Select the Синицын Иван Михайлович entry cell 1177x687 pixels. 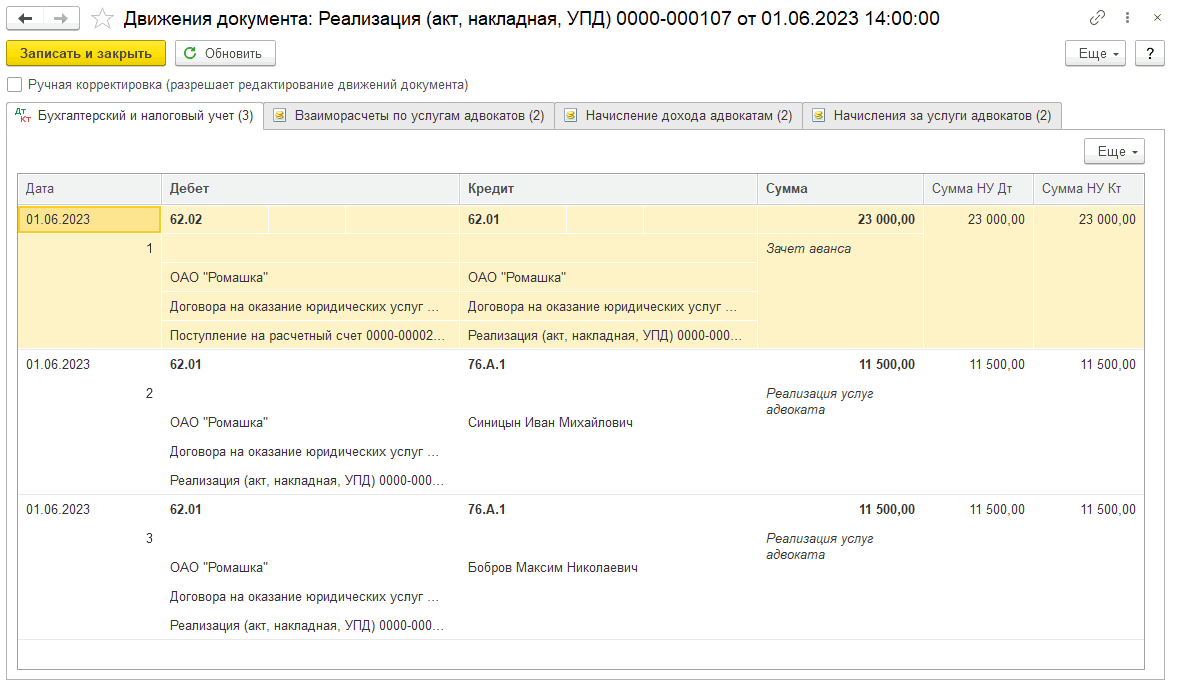point(550,423)
